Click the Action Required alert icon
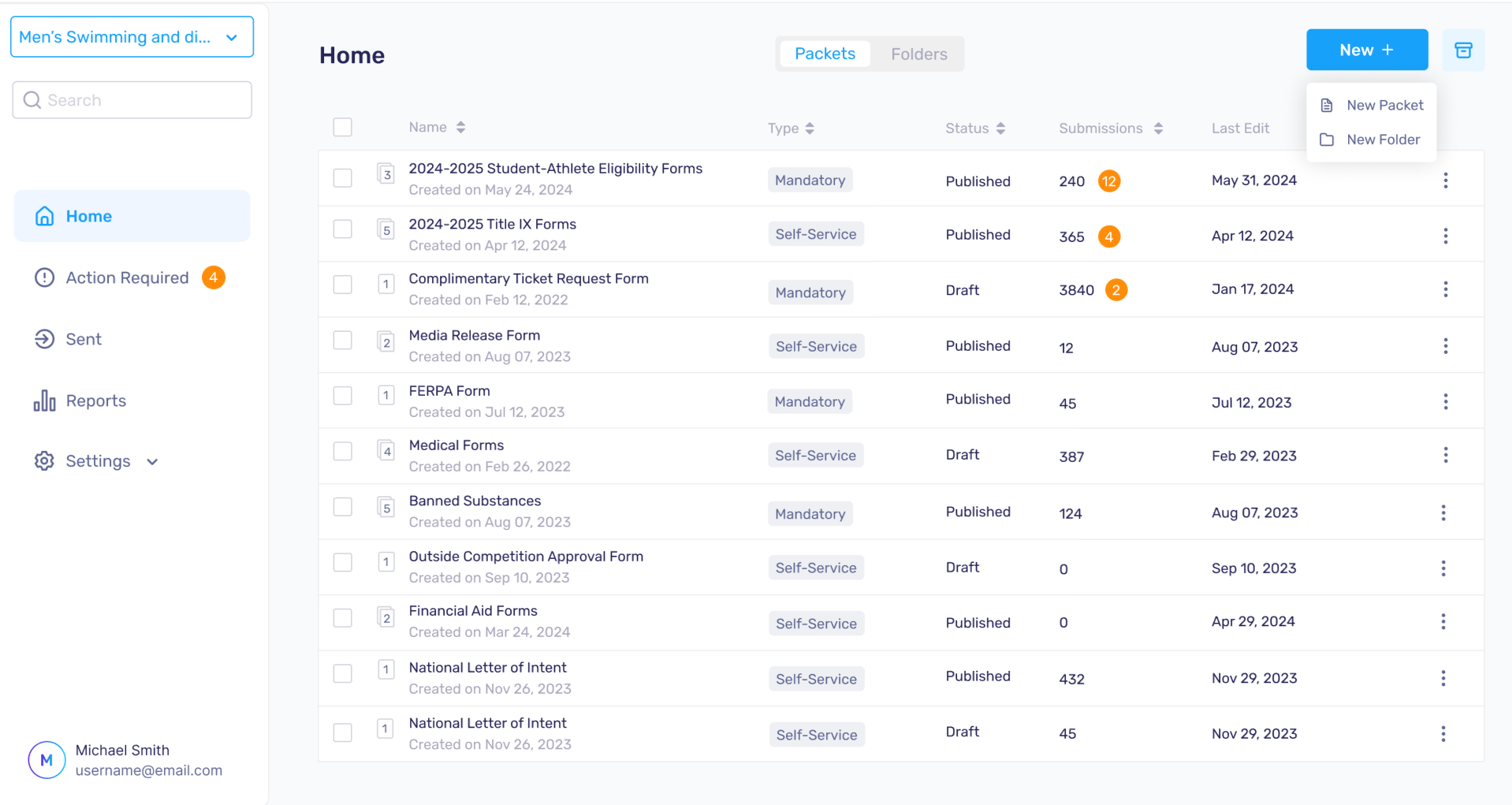 [44, 278]
